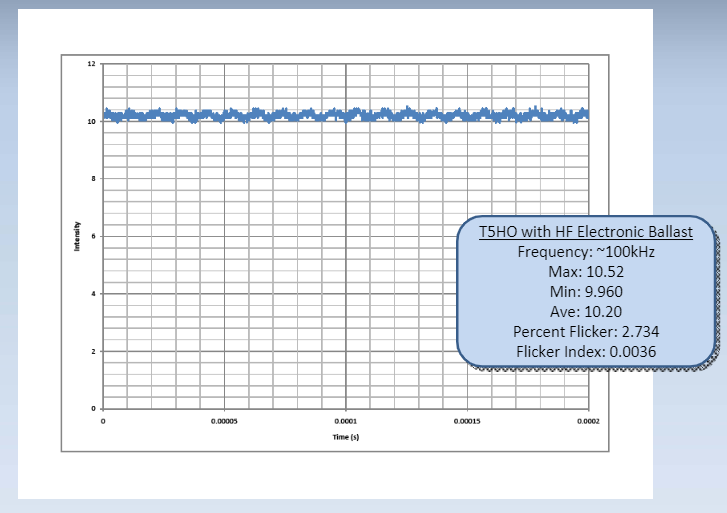
Task: Select the 'Ave: 10.20' line
Action: (586, 311)
